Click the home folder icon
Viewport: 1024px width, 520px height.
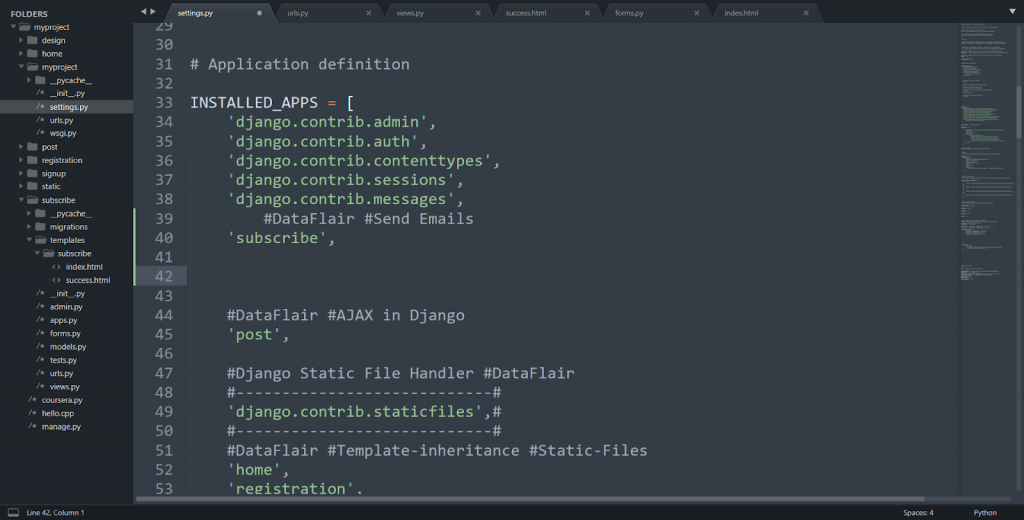[32, 54]
